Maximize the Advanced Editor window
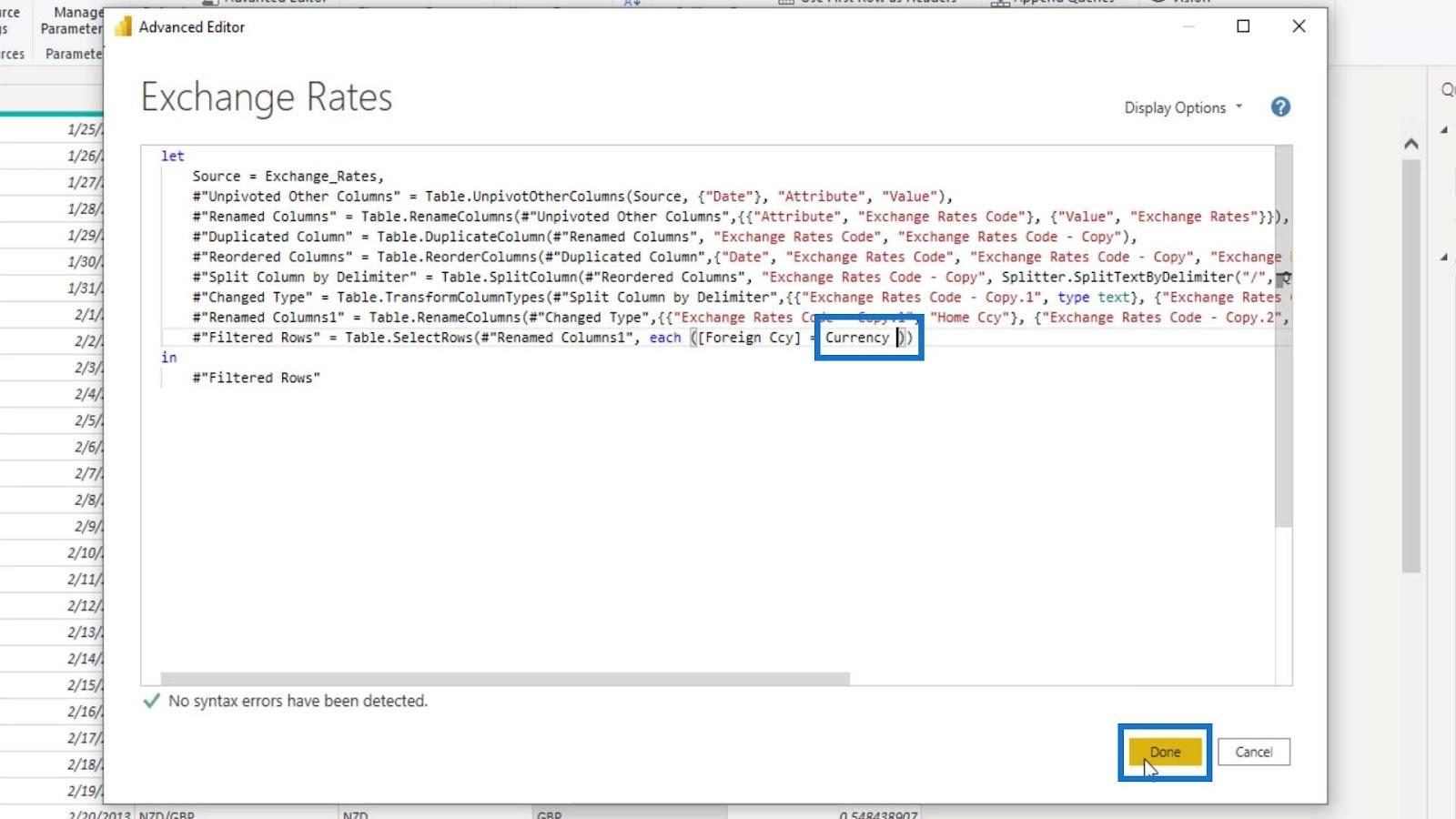 coord(1243,26)
